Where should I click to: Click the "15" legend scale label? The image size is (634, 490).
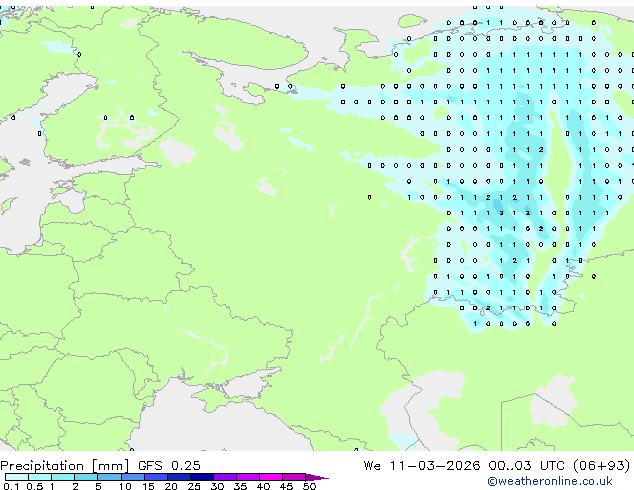click(148, 486)
